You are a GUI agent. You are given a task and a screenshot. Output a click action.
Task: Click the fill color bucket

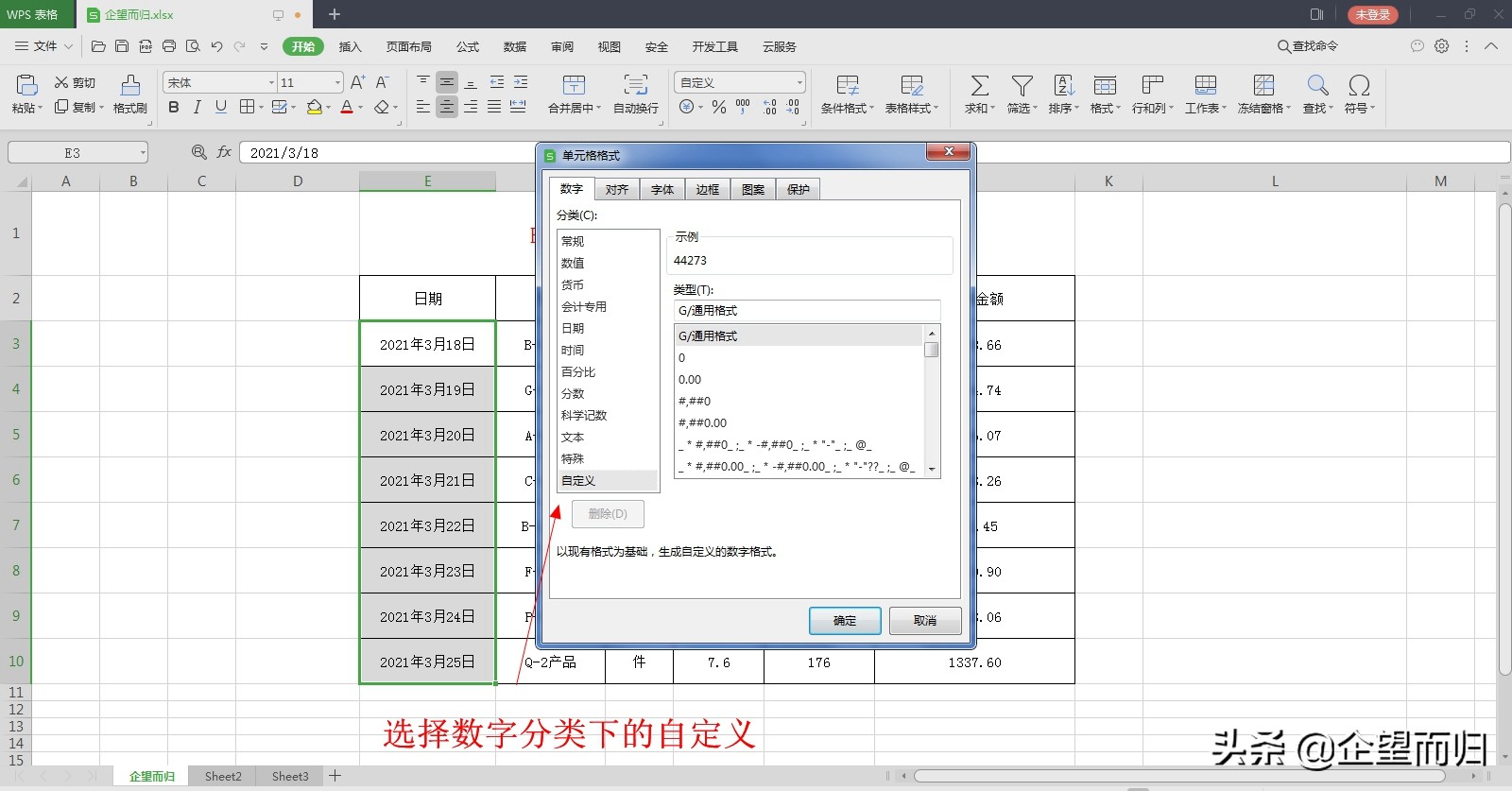(x=315, y=107)
